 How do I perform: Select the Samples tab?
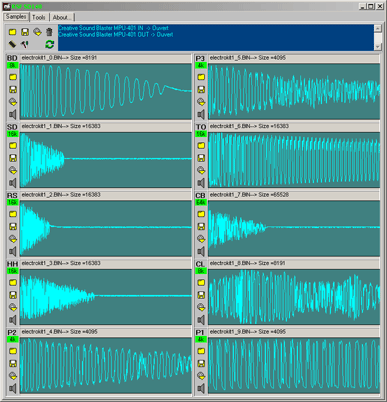pyautogui.click(x=16, y=17)
